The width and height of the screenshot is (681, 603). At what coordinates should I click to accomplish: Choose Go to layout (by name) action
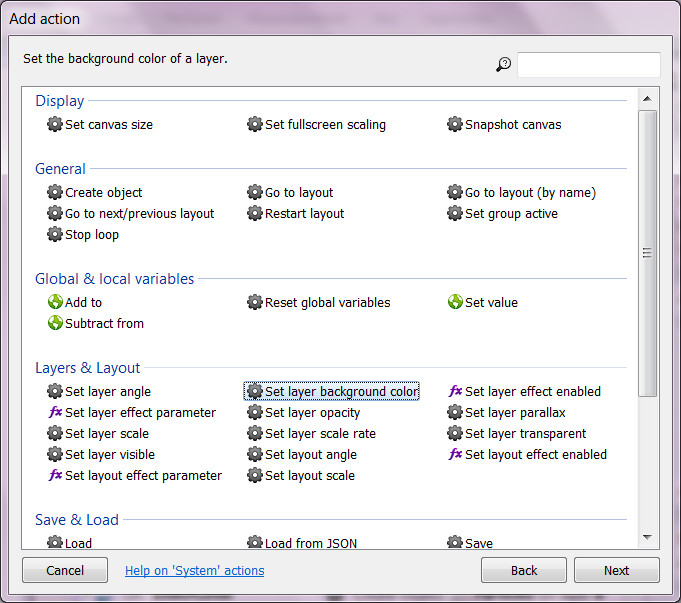pos(530,193)
